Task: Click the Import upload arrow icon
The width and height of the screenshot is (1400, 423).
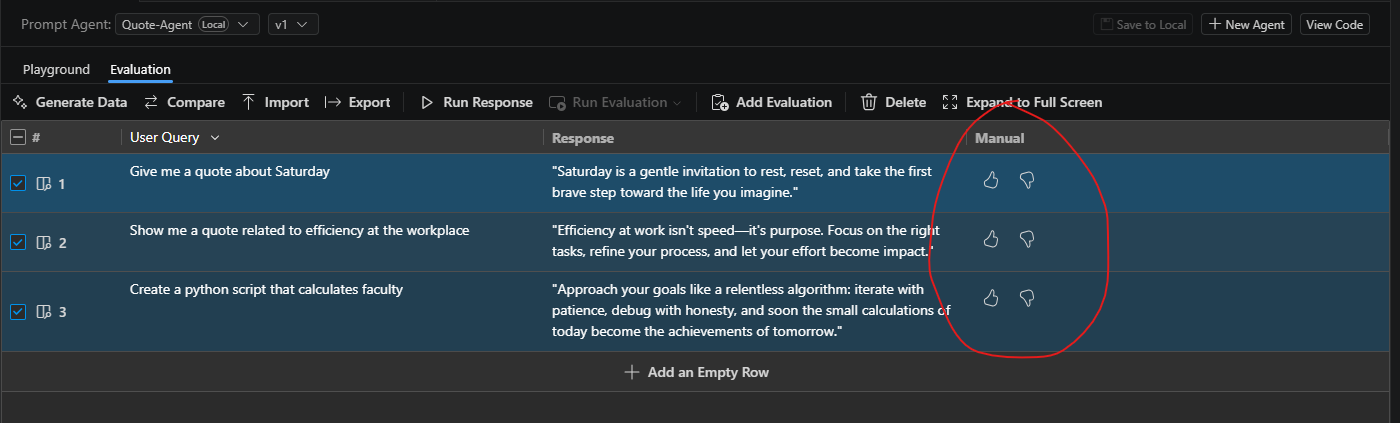Action: click(249, 102)
